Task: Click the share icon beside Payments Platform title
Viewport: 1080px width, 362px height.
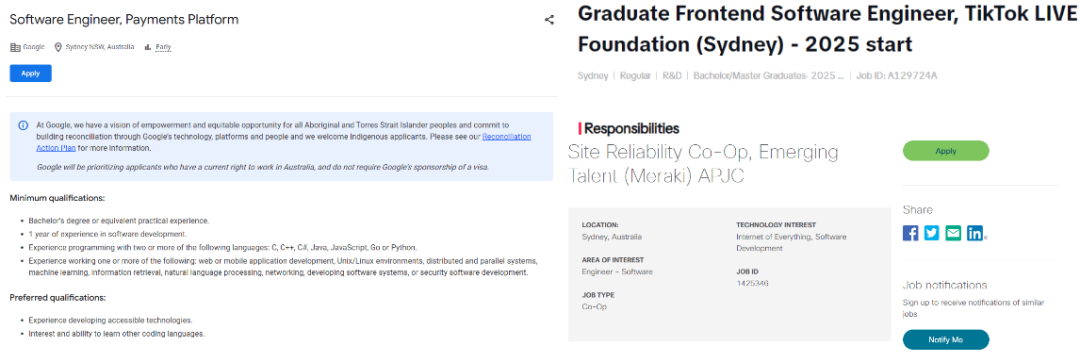Action: (549, 20)
